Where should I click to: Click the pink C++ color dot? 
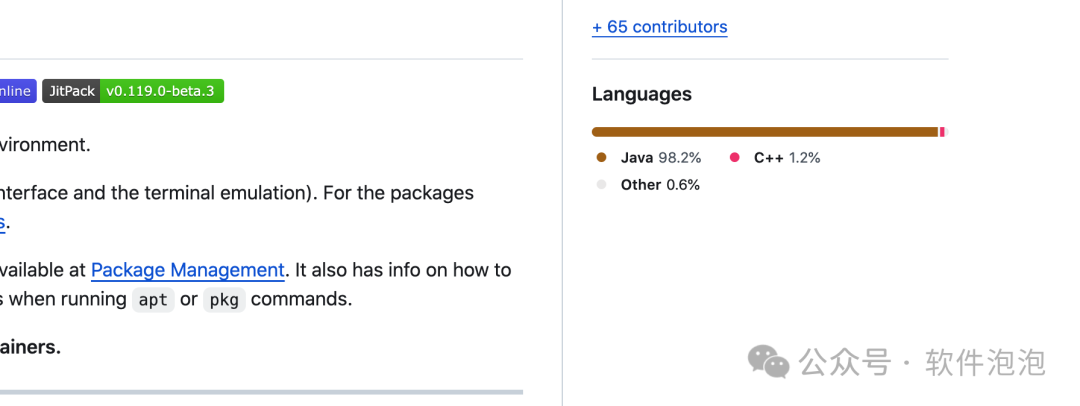tap(734, 158)
